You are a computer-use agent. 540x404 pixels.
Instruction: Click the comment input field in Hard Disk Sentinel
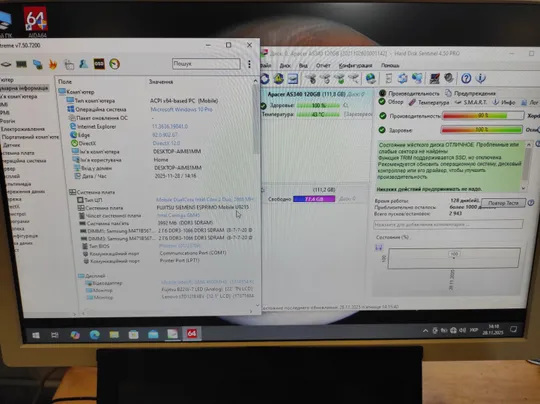coord(448,225)
